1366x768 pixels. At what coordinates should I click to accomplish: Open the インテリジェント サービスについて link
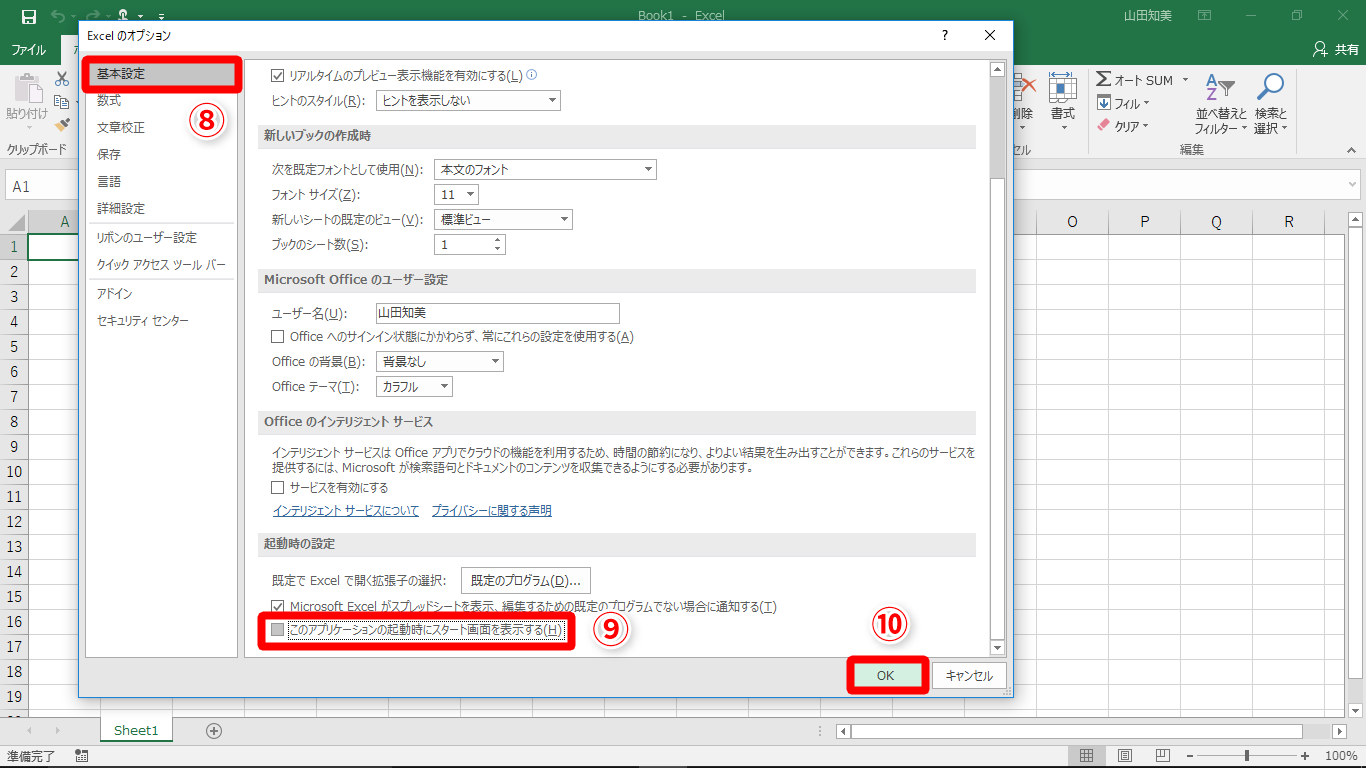pyautogui.click(x=346, y=511)
